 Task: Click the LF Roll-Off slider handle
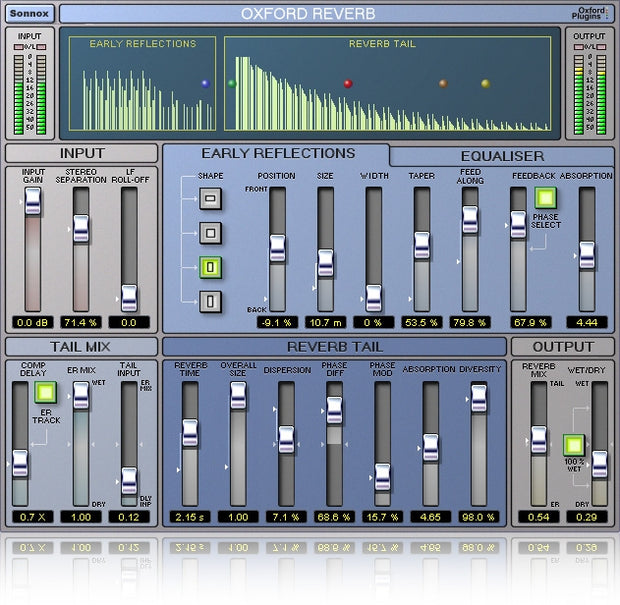129,298
